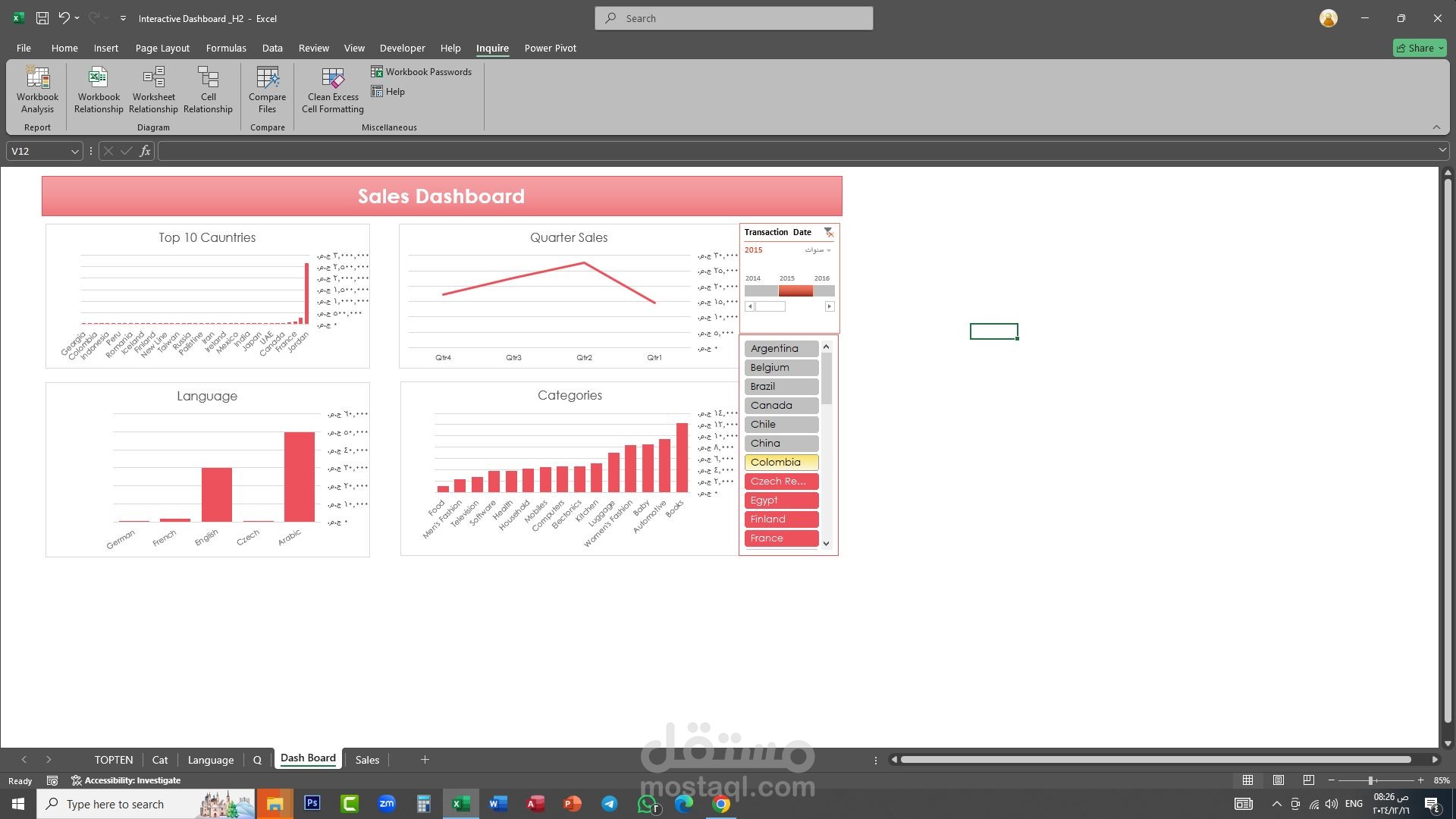Open Workbook Analysis report
Image resolution: width=1456 pixels, height=819 pixels.
(x=37, y=90)
